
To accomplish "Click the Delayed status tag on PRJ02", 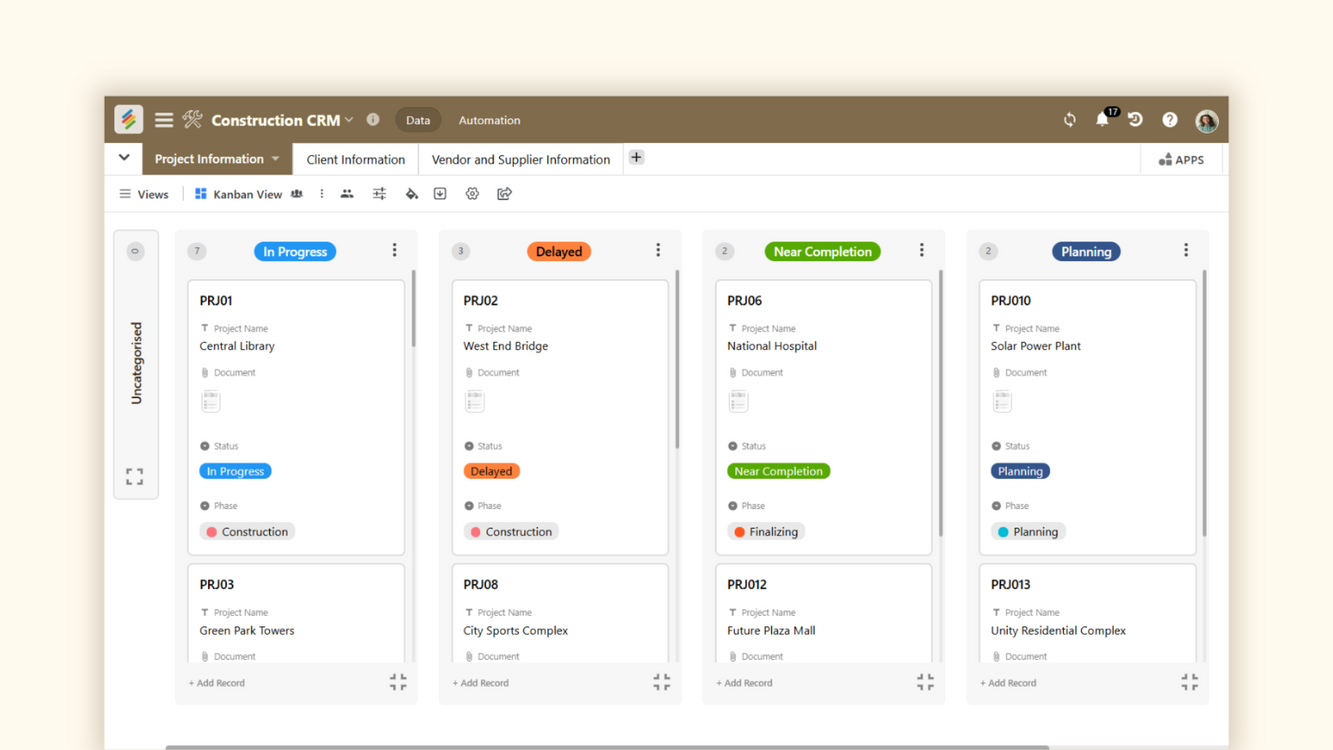I will (x=491, y=471).
